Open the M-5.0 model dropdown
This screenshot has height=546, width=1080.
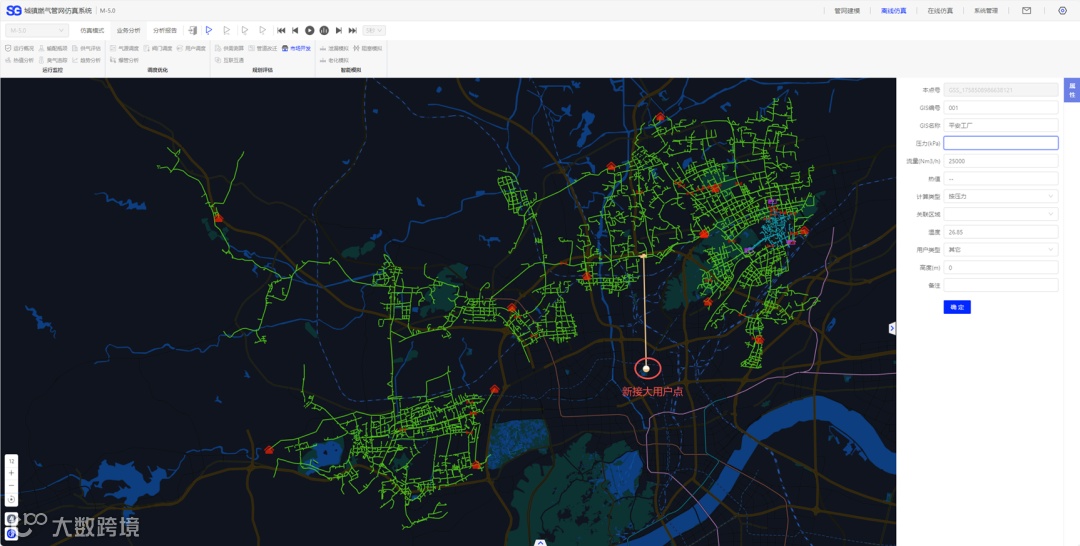[37, 30]
